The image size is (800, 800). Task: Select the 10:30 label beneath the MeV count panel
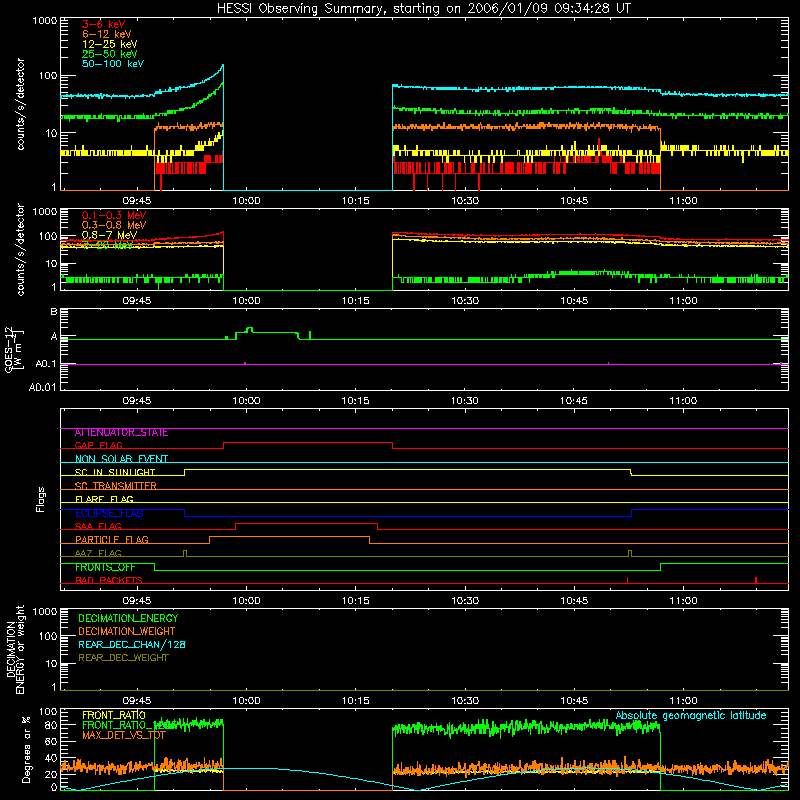(465, 301)
